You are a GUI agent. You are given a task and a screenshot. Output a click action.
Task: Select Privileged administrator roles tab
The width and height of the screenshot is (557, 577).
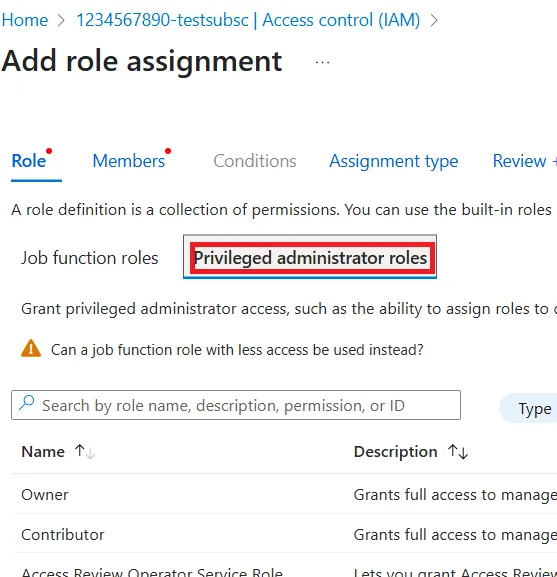[x=310, y=257]
